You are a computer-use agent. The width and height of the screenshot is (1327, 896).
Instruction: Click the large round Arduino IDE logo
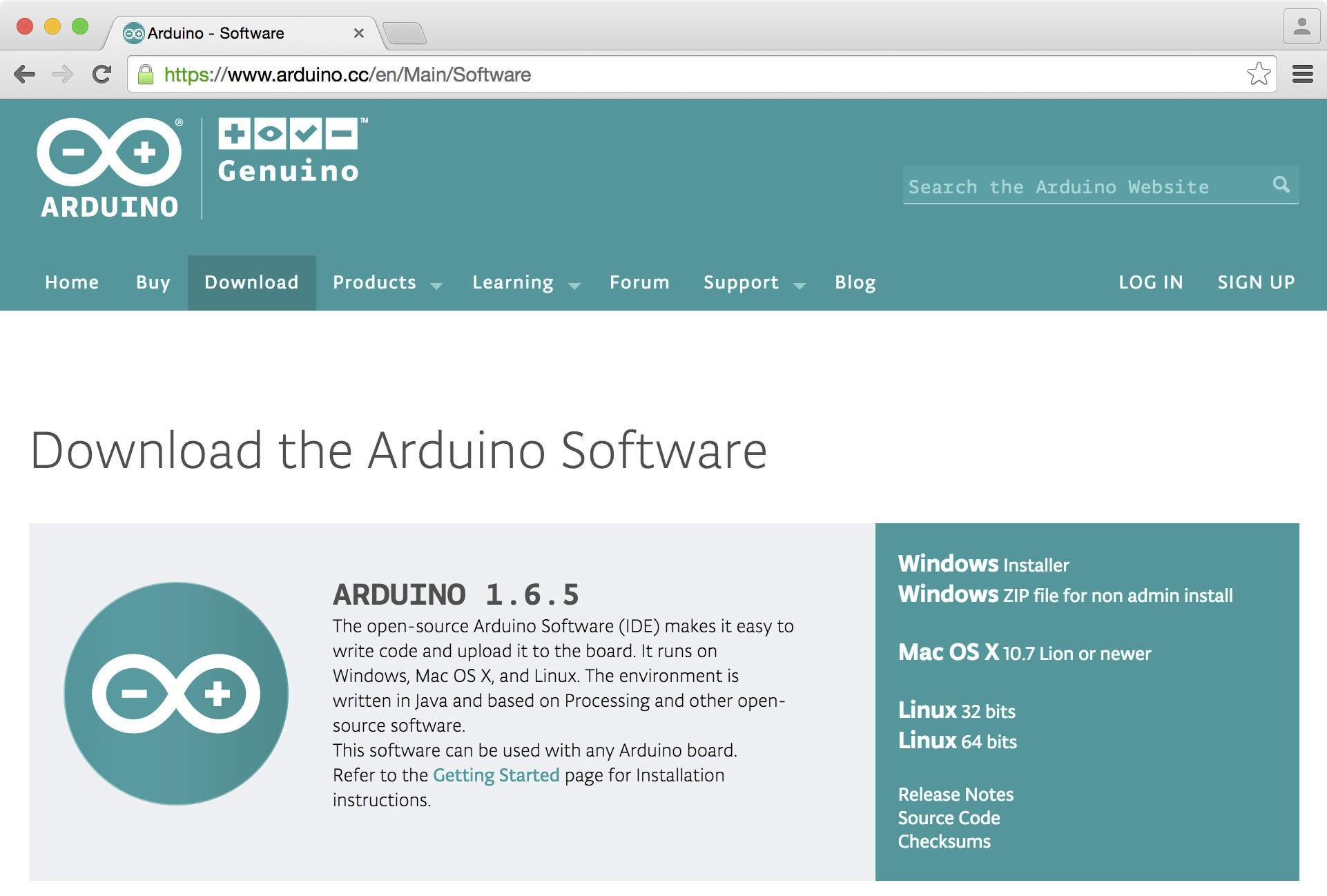coord(176,694)
